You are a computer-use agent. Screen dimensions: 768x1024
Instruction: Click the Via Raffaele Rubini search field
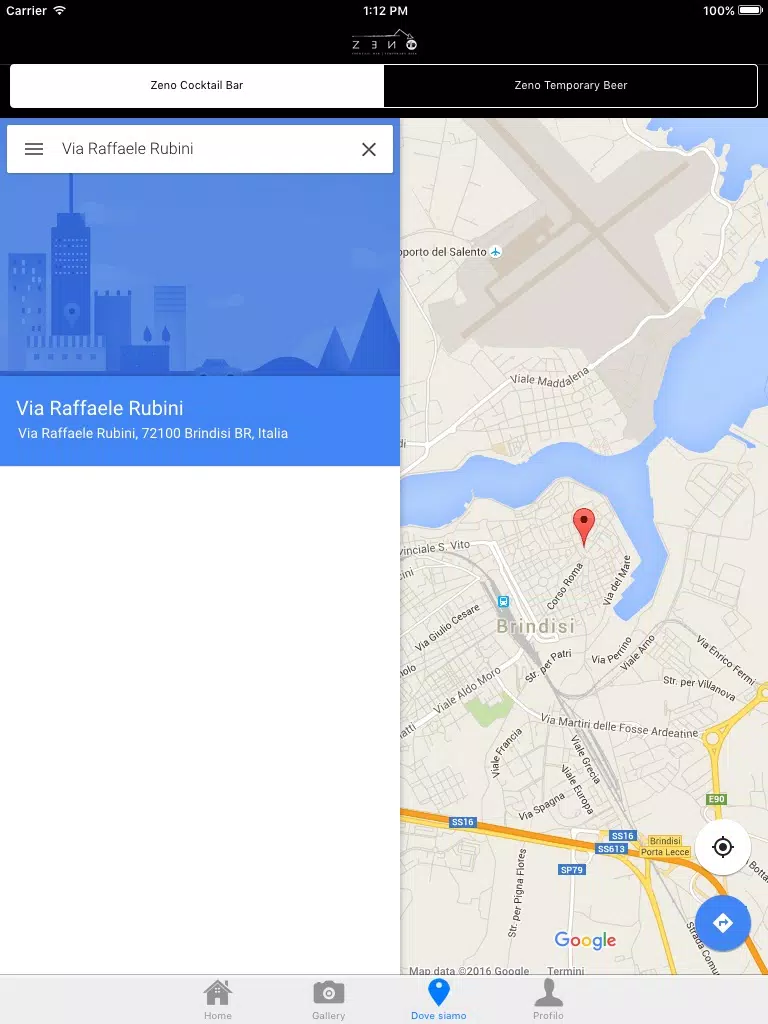coord(202,149)
